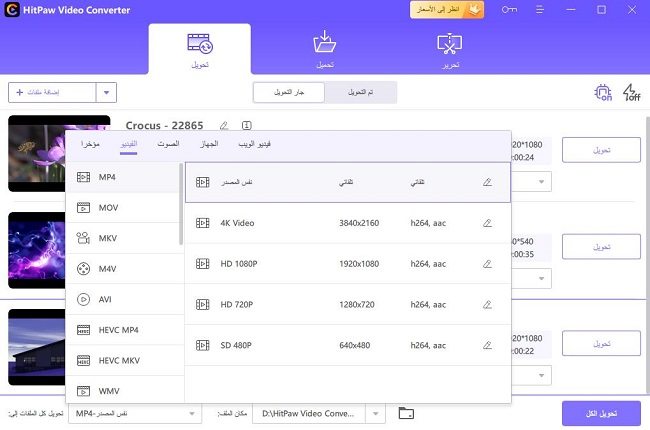Convert the first video Crocus
This screenshot has width=650, height=430.
601,150
